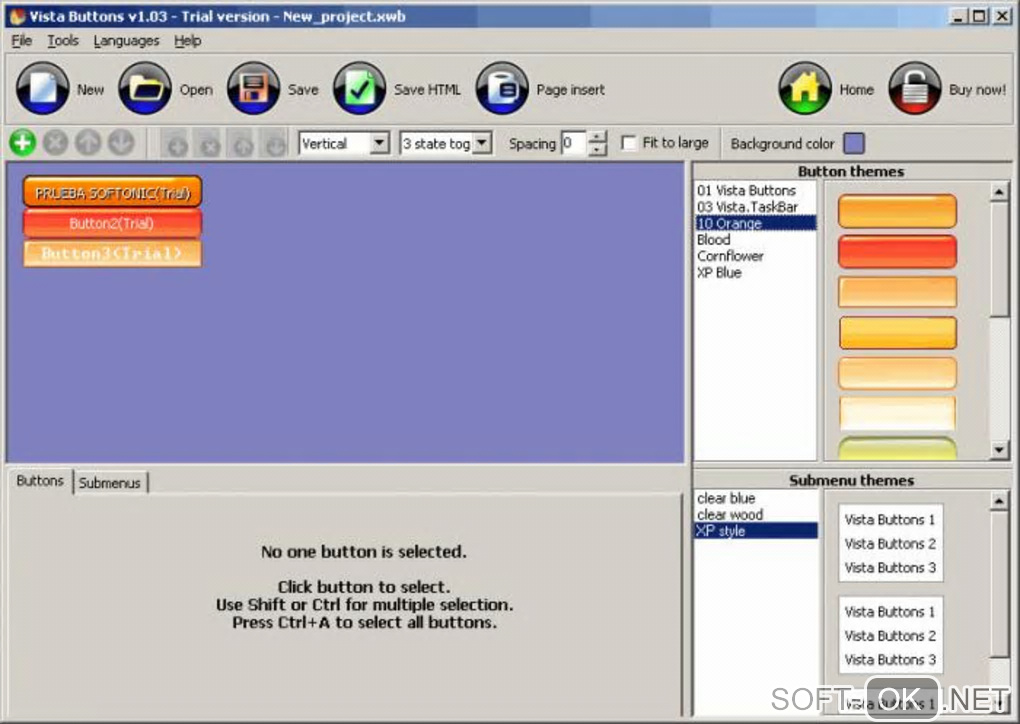Pick the first orange button style thumbnail
Screen dimensions: 1020x724
[897, 211]
